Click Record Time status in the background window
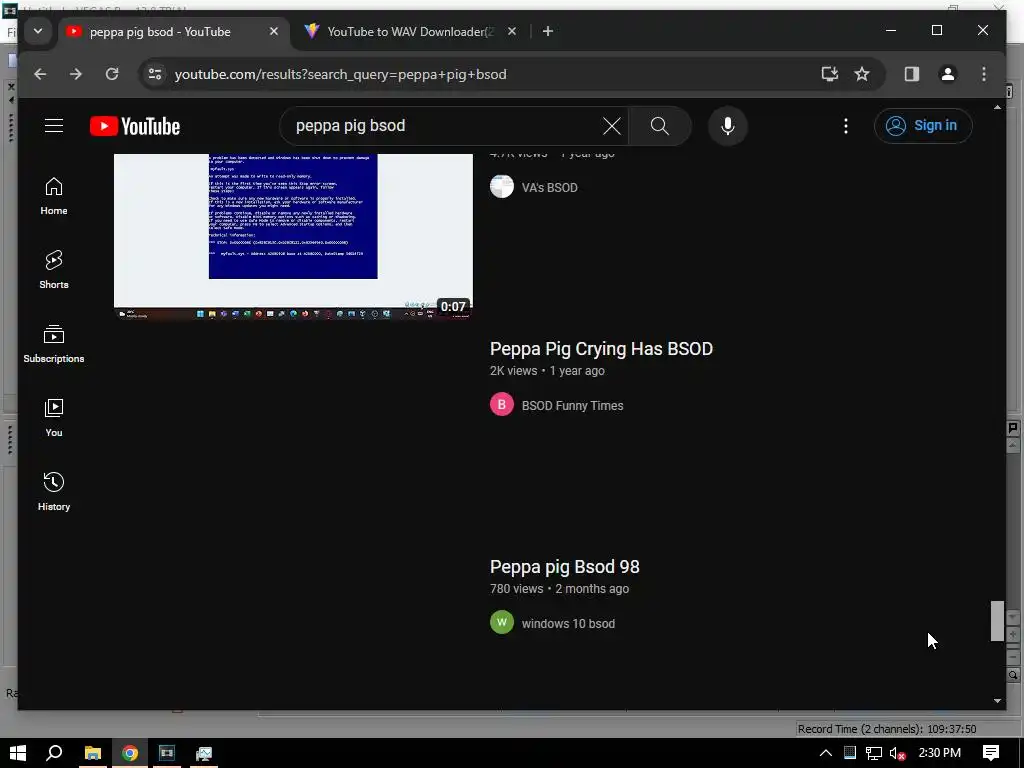1024x768 pixels. pyautogui.click(x=887, y=729)
